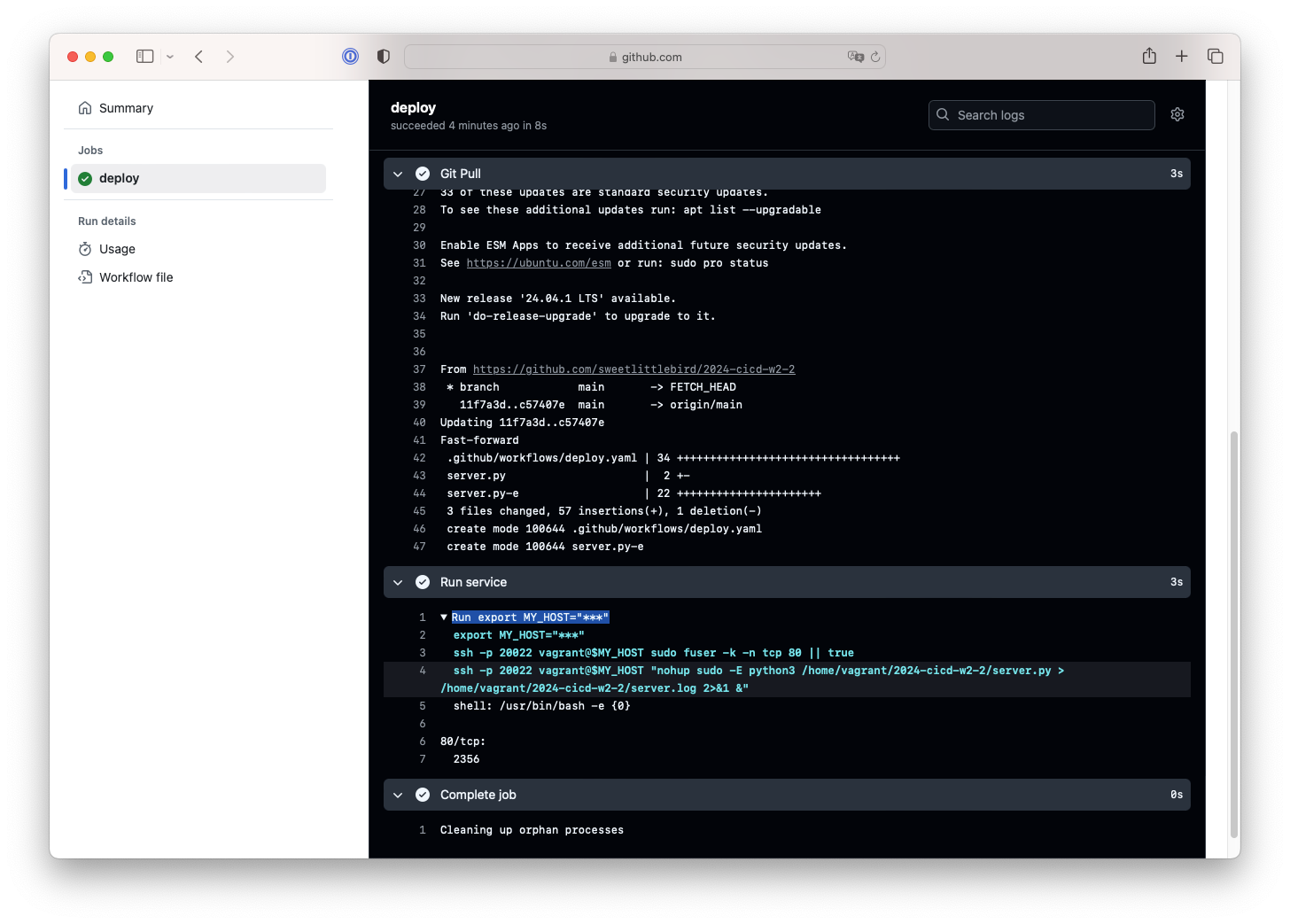Show tab overview icon
This screenshot has width=1290, height=924.
(1216, 57)
